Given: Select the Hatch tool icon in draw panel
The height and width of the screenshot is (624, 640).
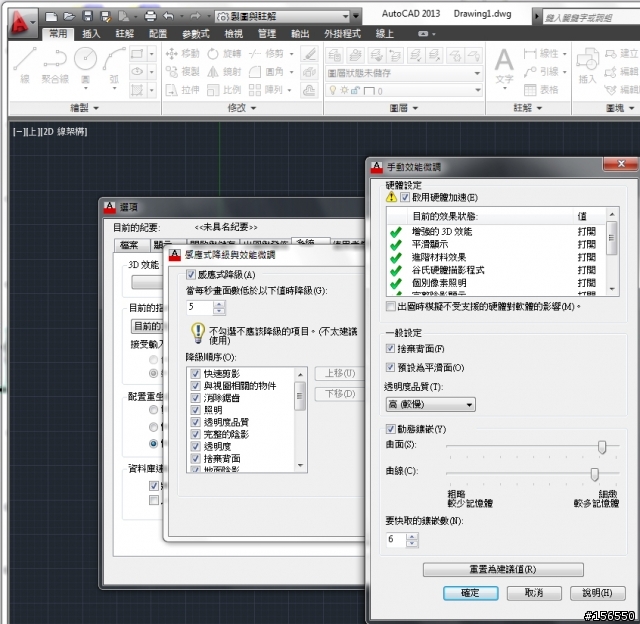Looking at the screenshot, I should 137,89.
